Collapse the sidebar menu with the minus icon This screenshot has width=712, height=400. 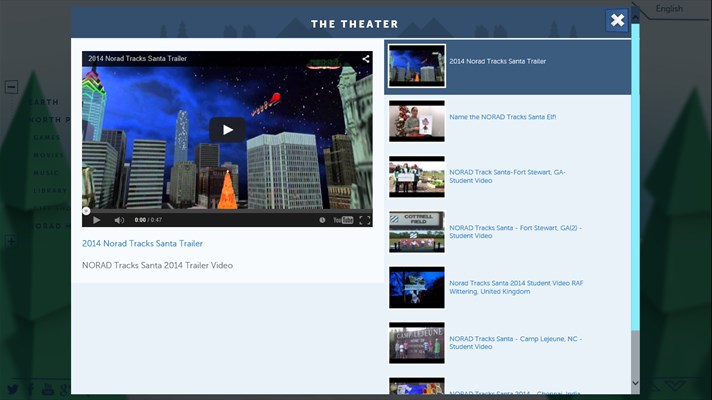[x=11, y=87]
